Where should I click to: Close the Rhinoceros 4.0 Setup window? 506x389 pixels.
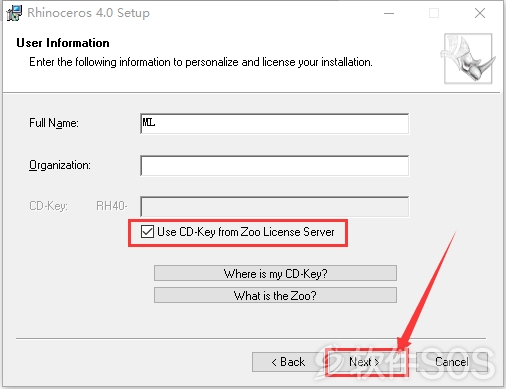pos(480,13)
